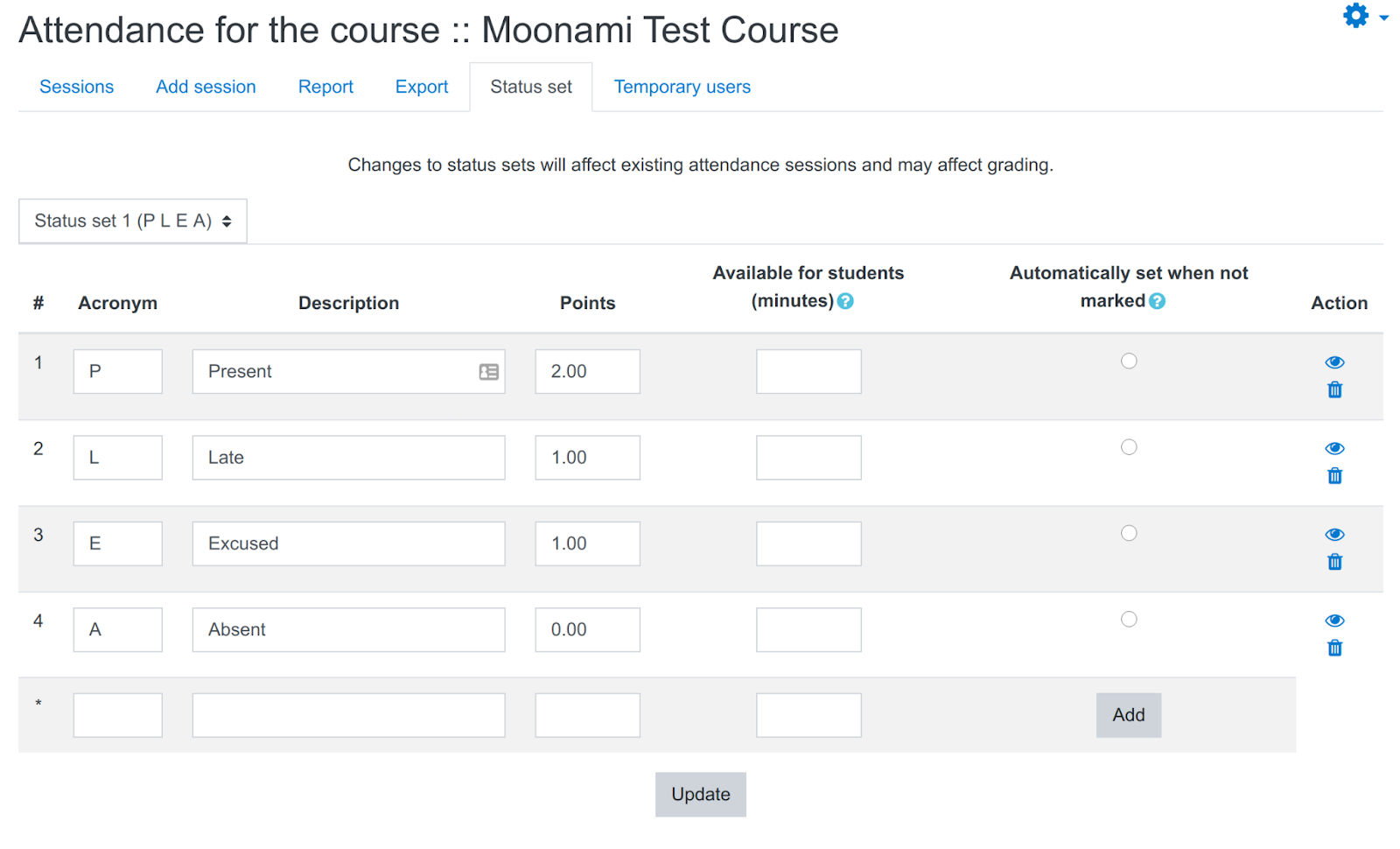This screenshot has height=849, width=1400.
Task: Open the Add session tab
Action: coord(206,86)
